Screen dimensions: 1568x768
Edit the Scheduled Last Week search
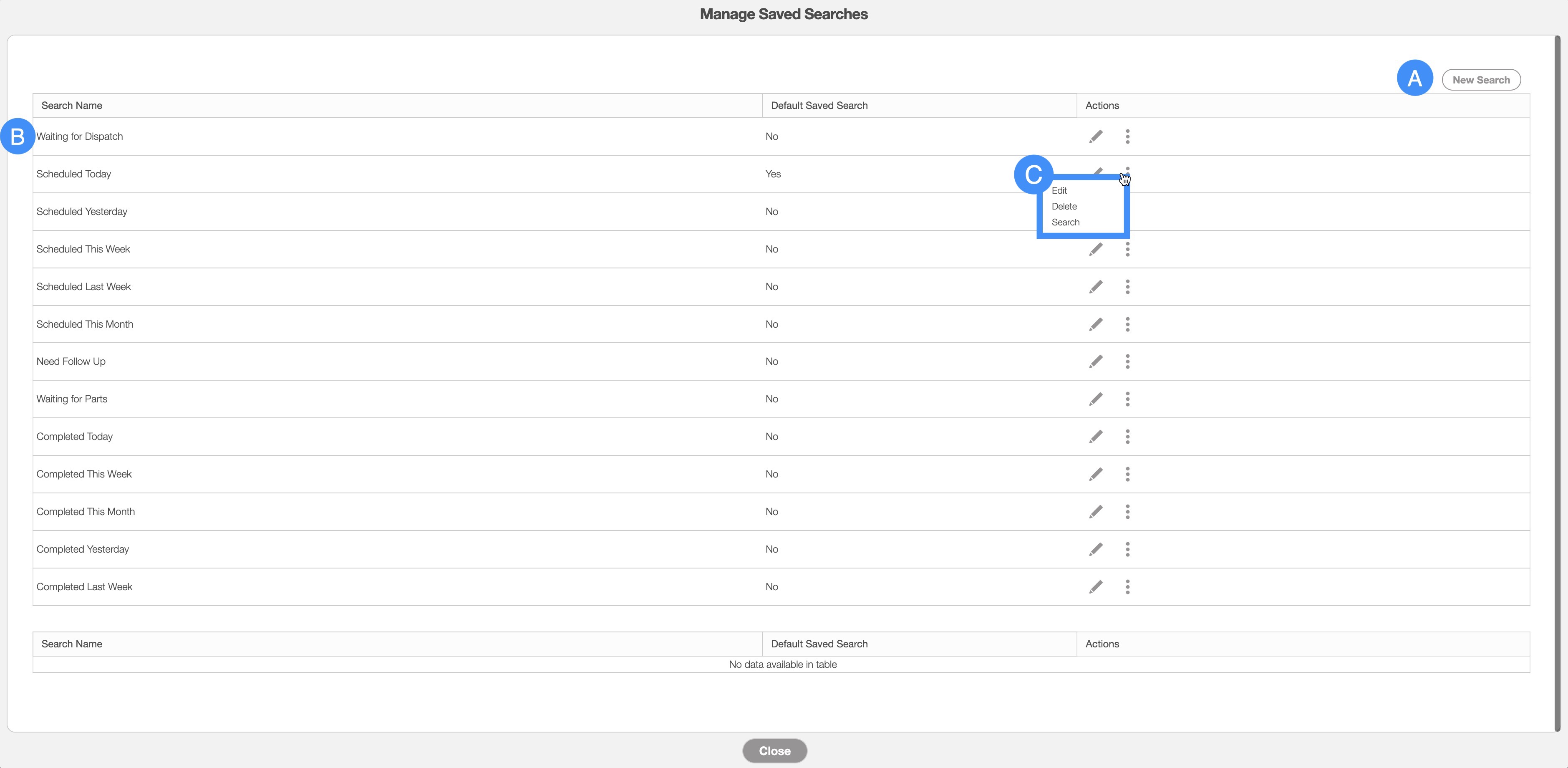[x=1096, y=287]
